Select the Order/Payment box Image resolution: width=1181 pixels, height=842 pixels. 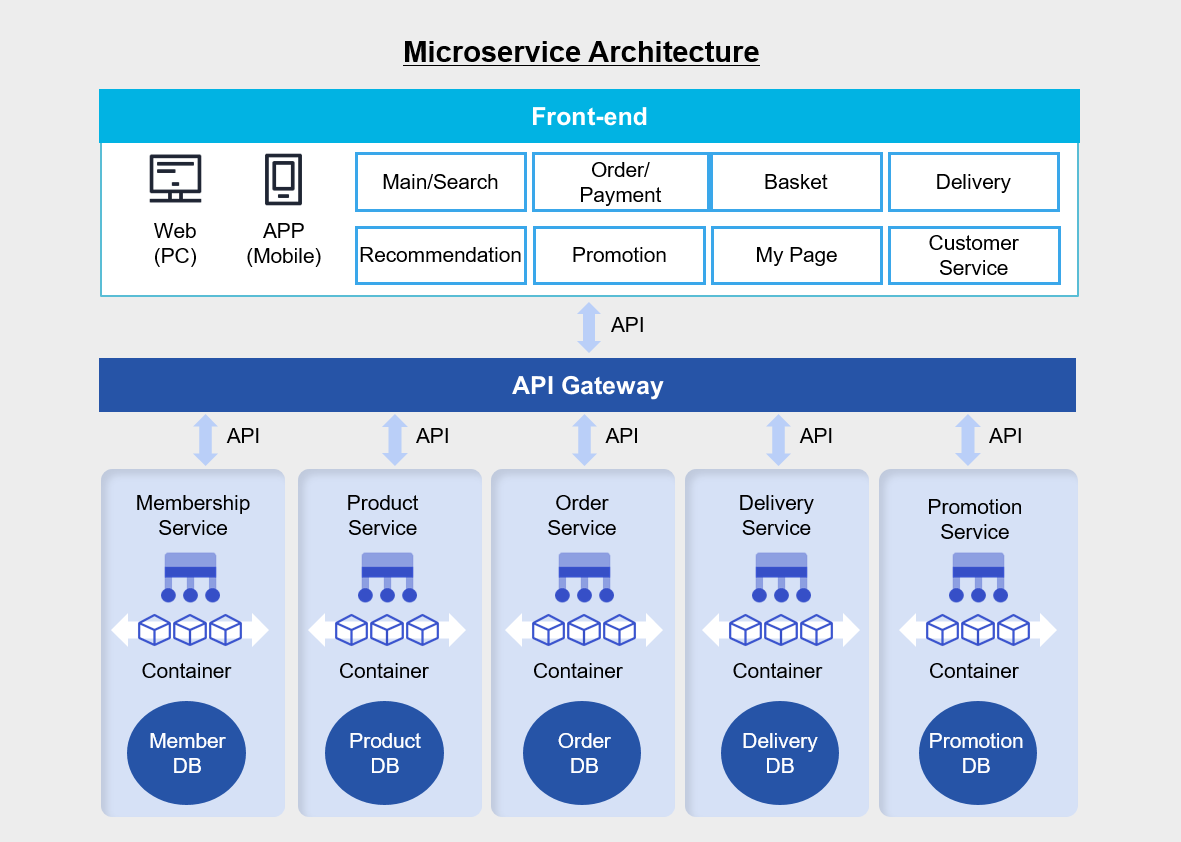(620, 182)
